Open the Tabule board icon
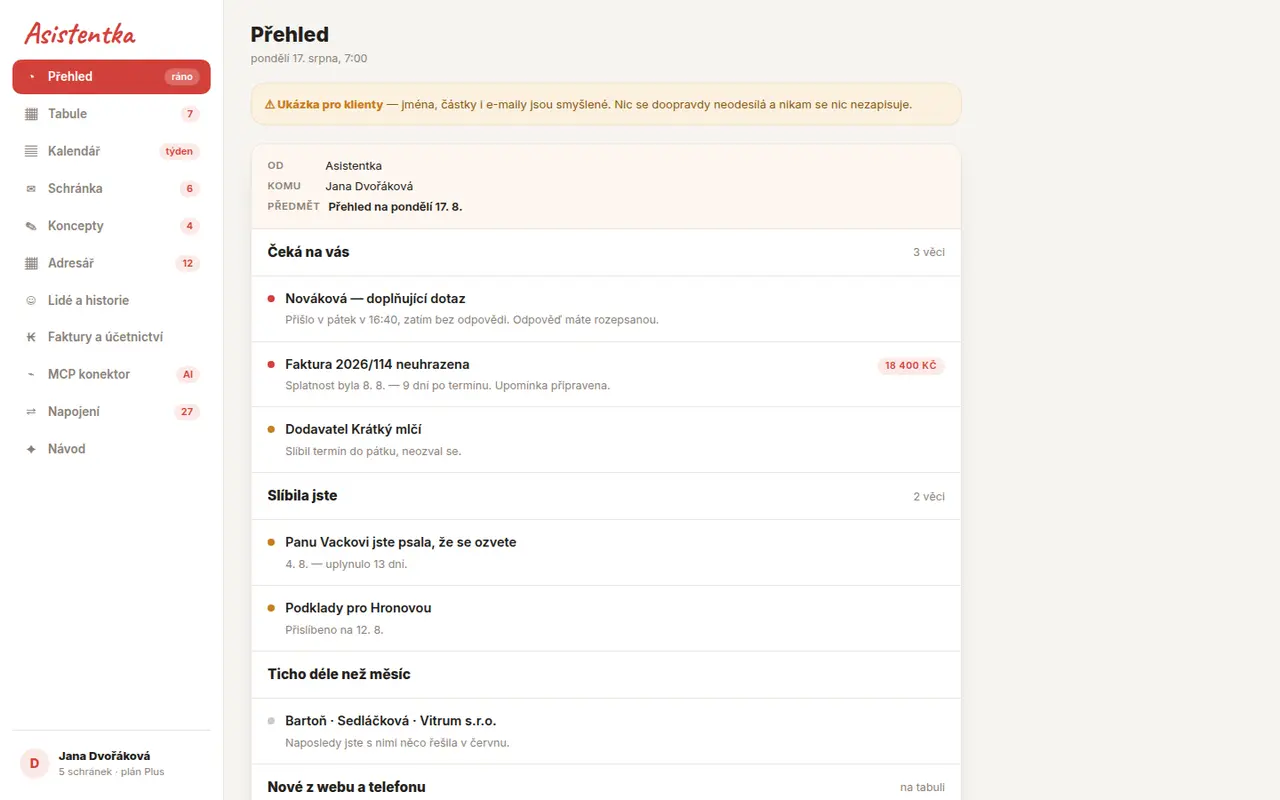This screenshot has width=1280, height=800. [x=31, y=114]
